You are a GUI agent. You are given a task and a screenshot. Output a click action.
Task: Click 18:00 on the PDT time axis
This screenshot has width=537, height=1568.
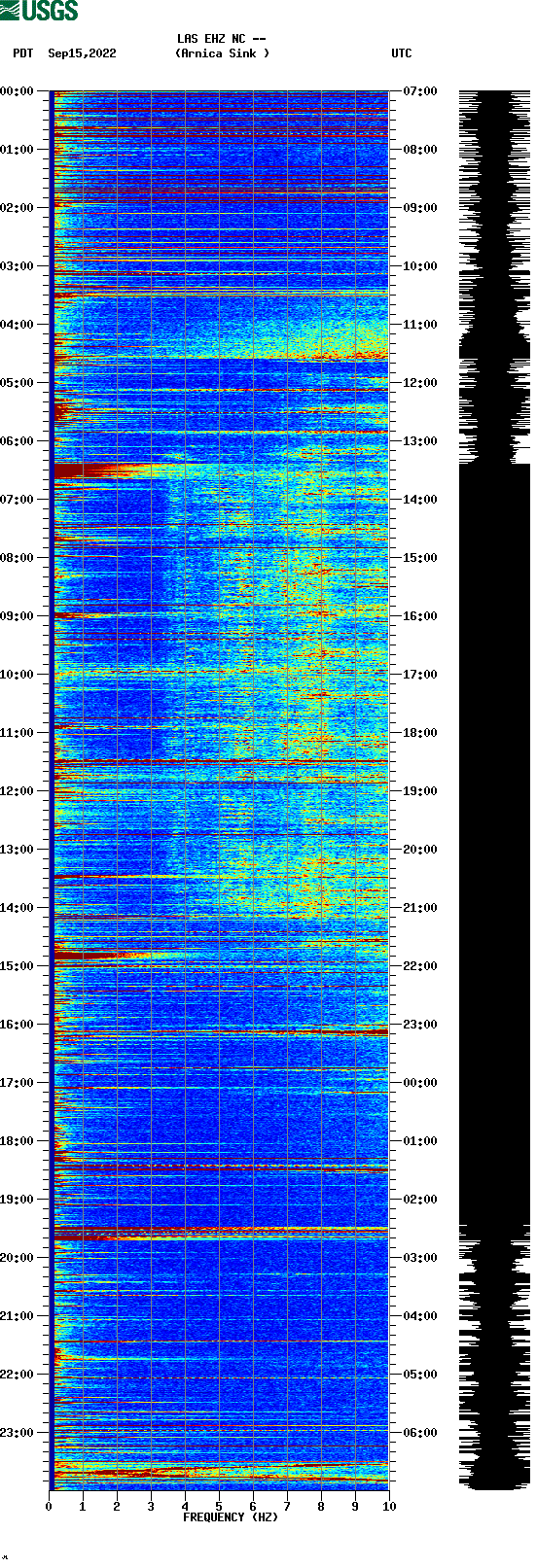(18, 1141)
